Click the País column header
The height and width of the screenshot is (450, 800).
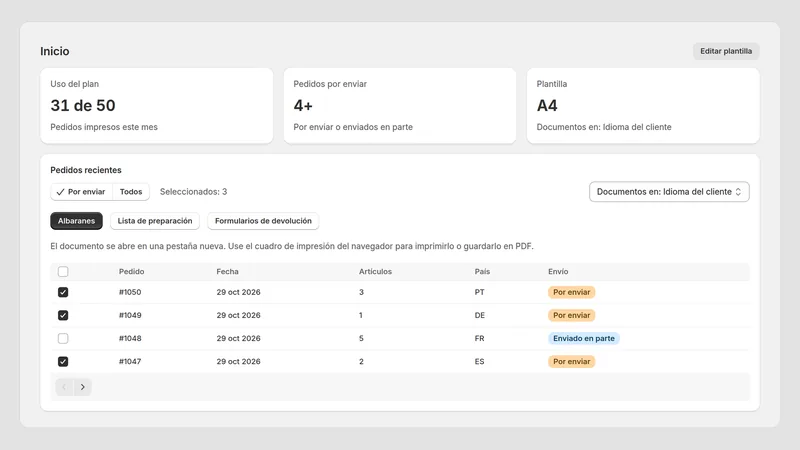[482, 271]
